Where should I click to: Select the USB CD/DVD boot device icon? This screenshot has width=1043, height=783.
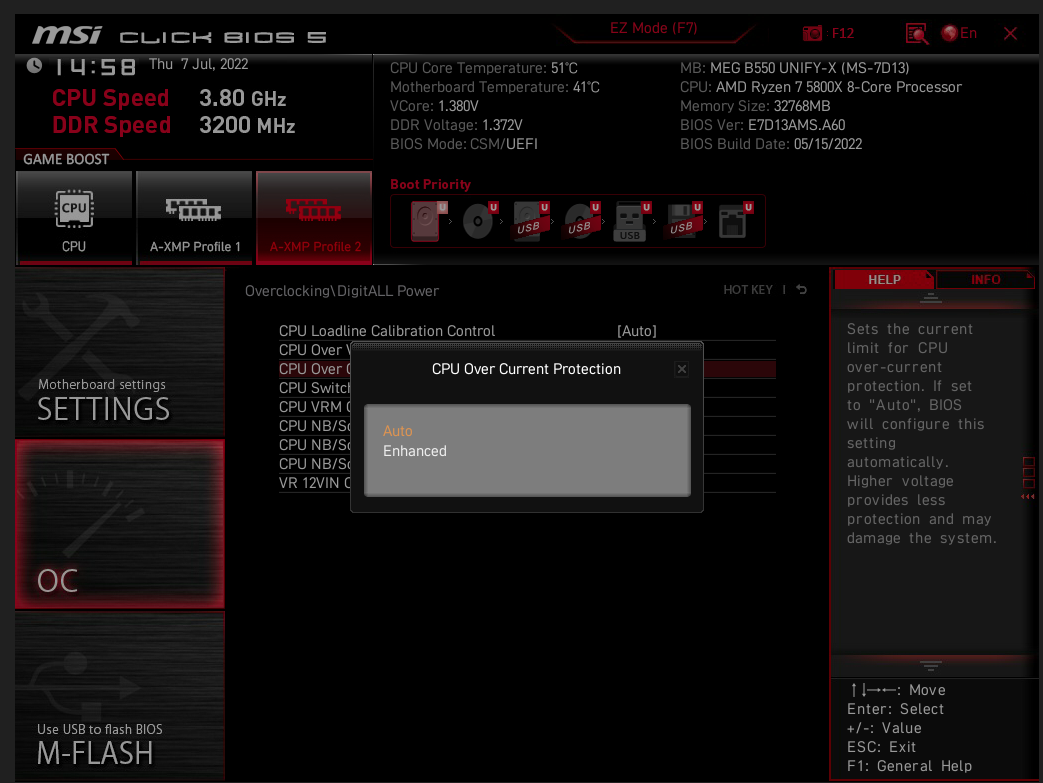[582, 221]
